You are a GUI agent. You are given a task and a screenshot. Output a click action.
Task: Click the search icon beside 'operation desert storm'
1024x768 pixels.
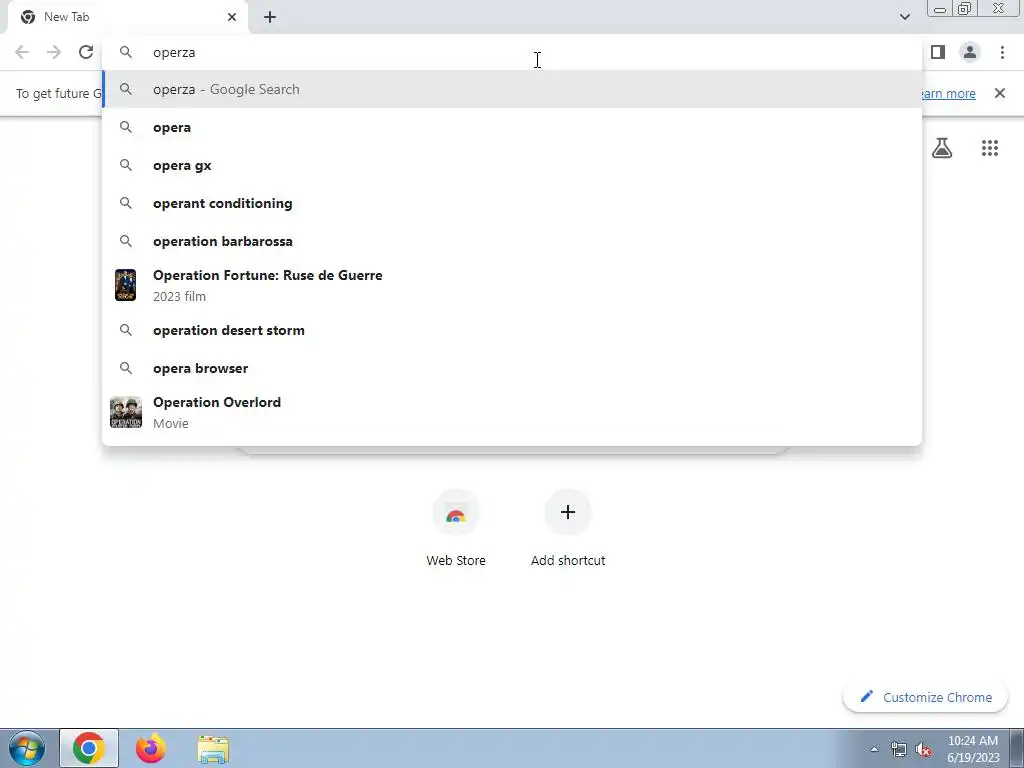tap(125, 330)
